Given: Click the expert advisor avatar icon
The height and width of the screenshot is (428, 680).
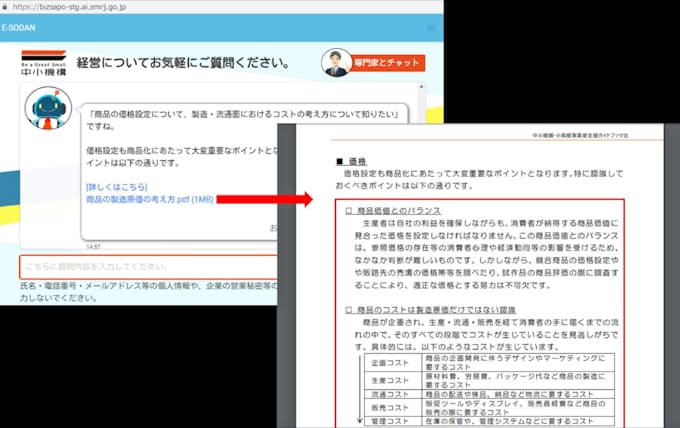Looking at the screenshot, I should pos(336,63).
